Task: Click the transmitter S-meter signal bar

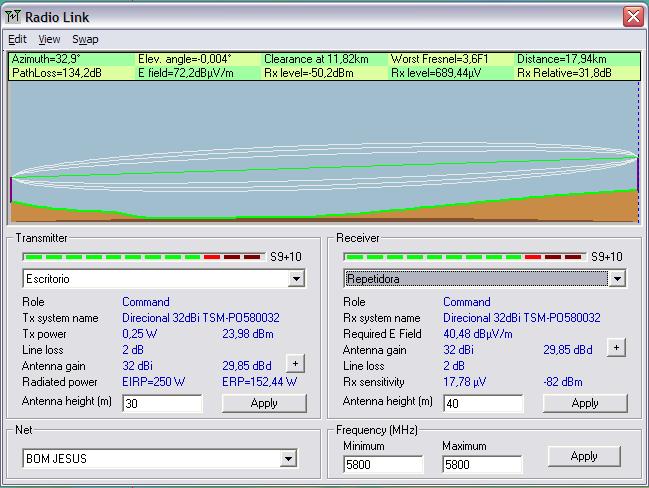Action: point(143,257)
